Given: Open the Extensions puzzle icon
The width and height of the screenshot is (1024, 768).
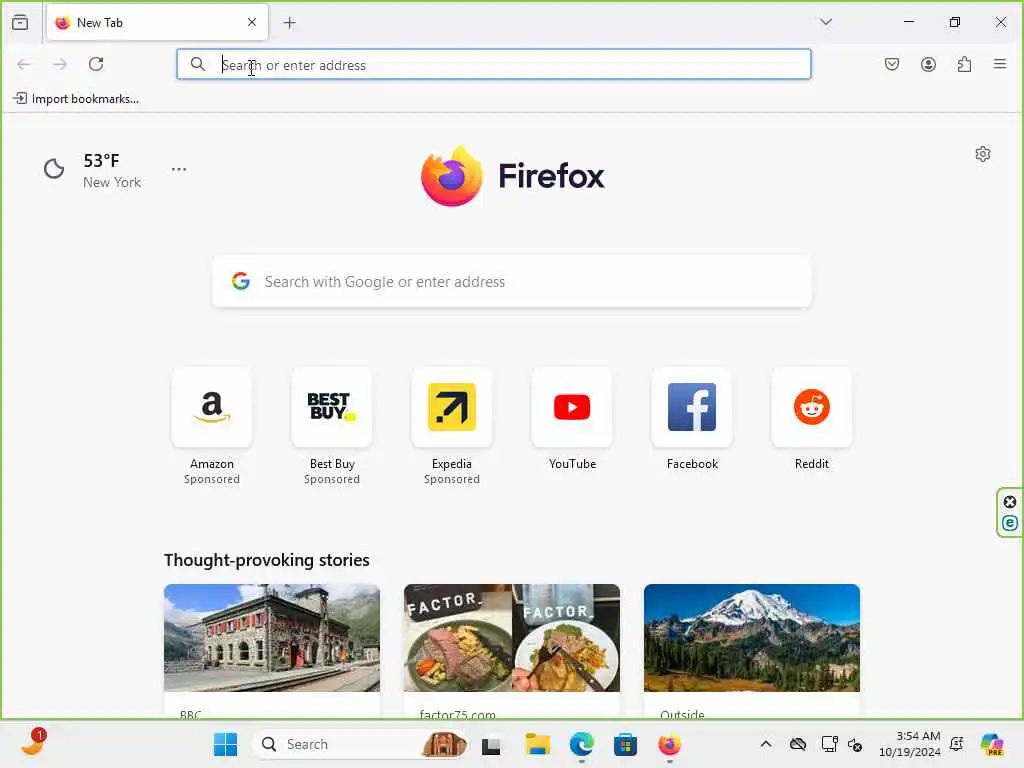Looking at the screenshot, I should [965, 64].
